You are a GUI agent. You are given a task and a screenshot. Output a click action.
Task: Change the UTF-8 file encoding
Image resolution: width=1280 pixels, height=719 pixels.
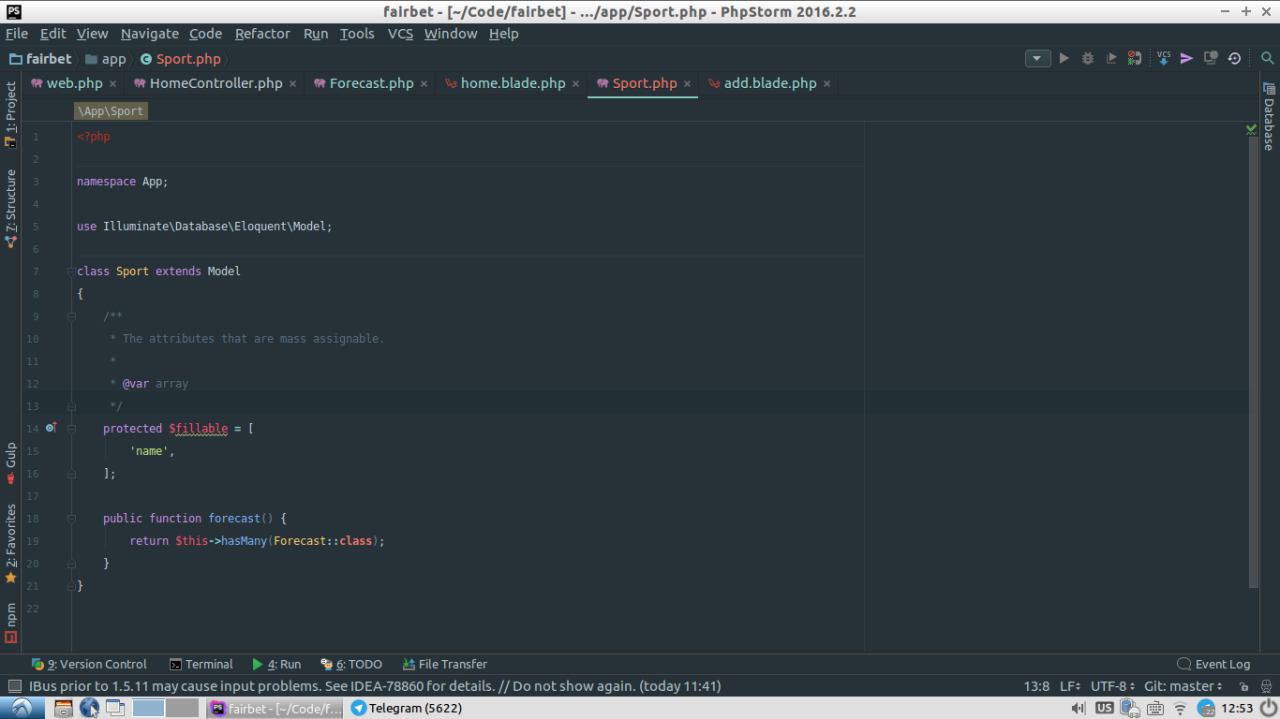1112,686
